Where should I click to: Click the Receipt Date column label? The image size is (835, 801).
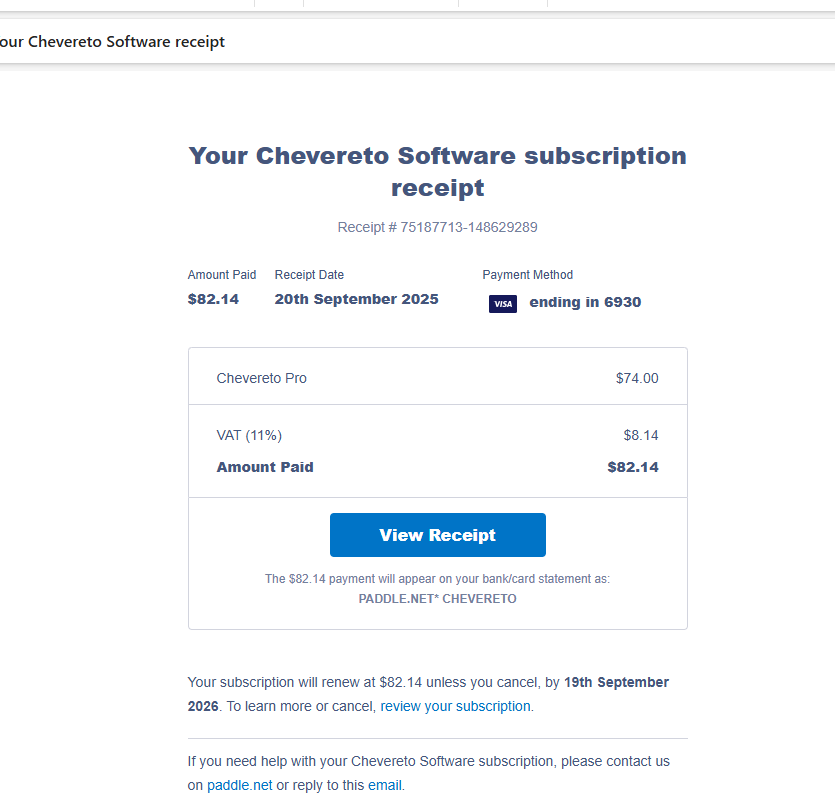click(309, 275)
